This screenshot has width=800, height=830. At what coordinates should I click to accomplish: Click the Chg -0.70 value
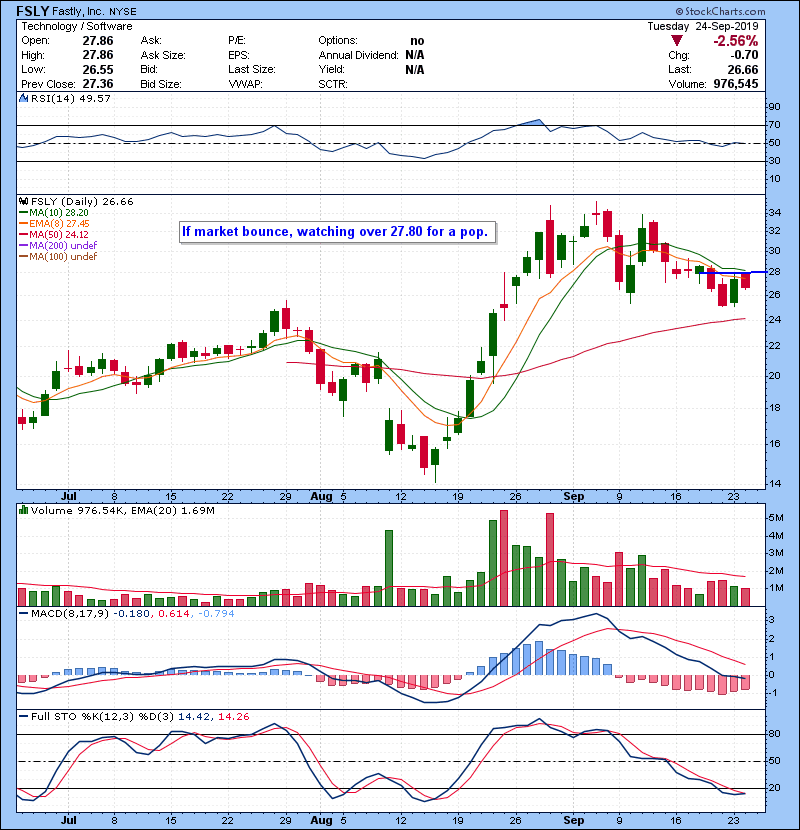(x=744, y=55)
